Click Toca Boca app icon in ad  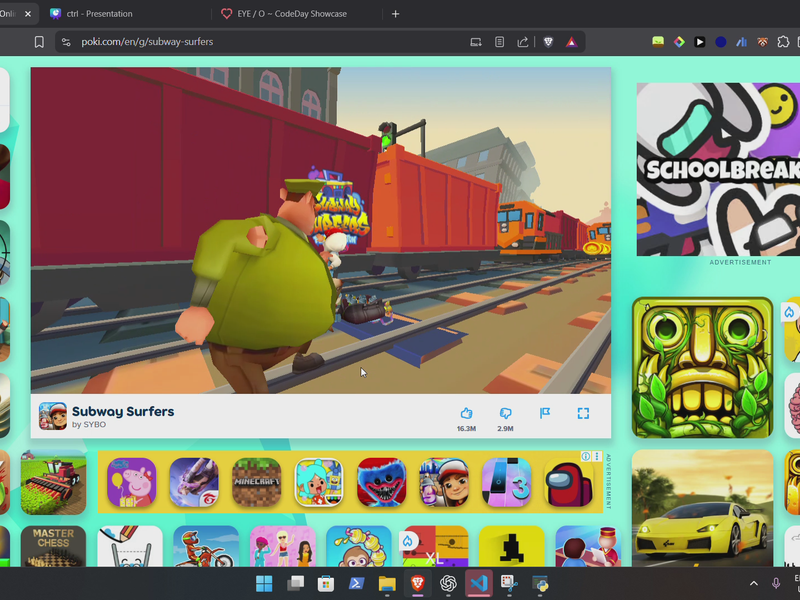coord(319,482)
